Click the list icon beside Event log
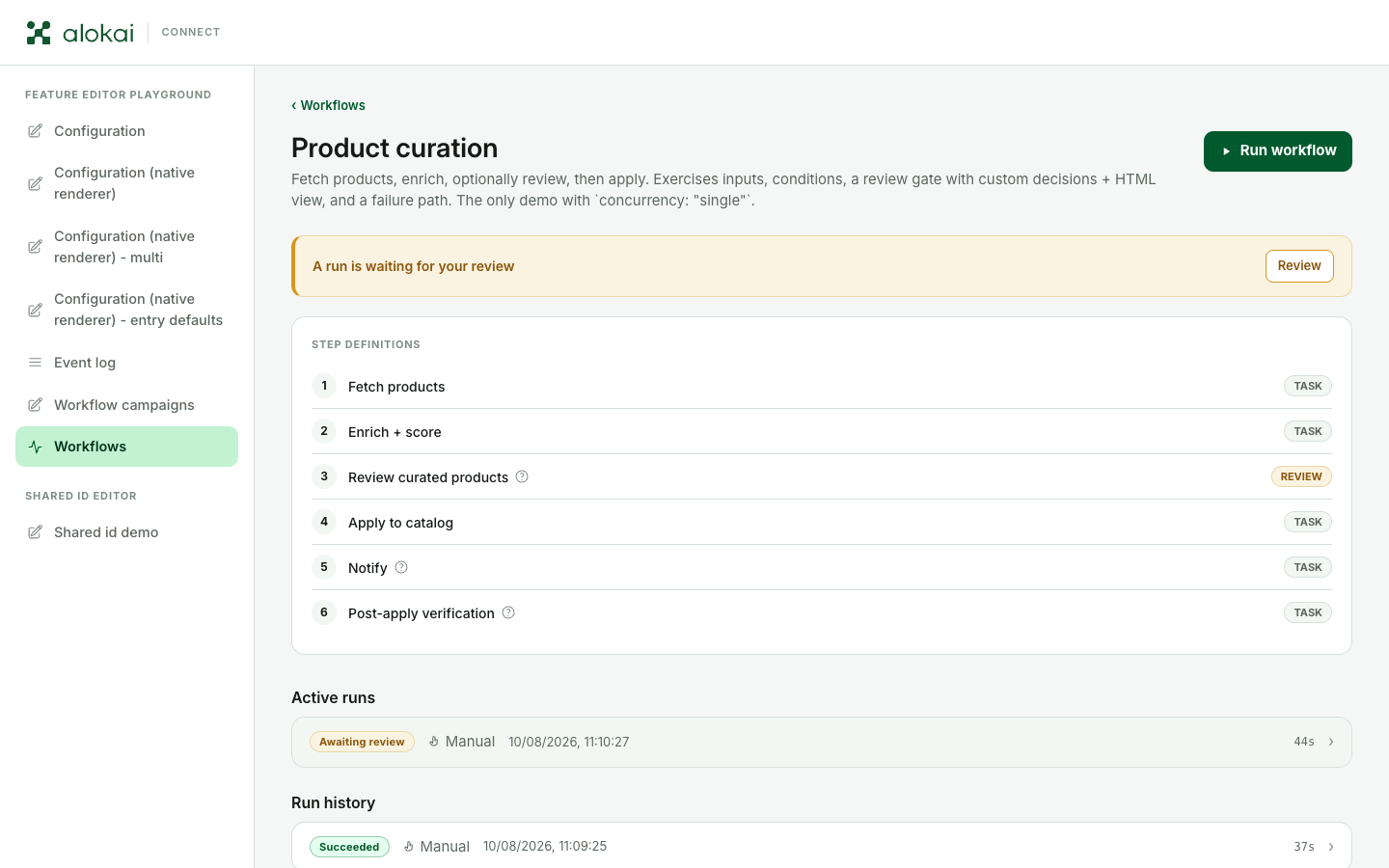1389x868 pixels. [35, 363]
